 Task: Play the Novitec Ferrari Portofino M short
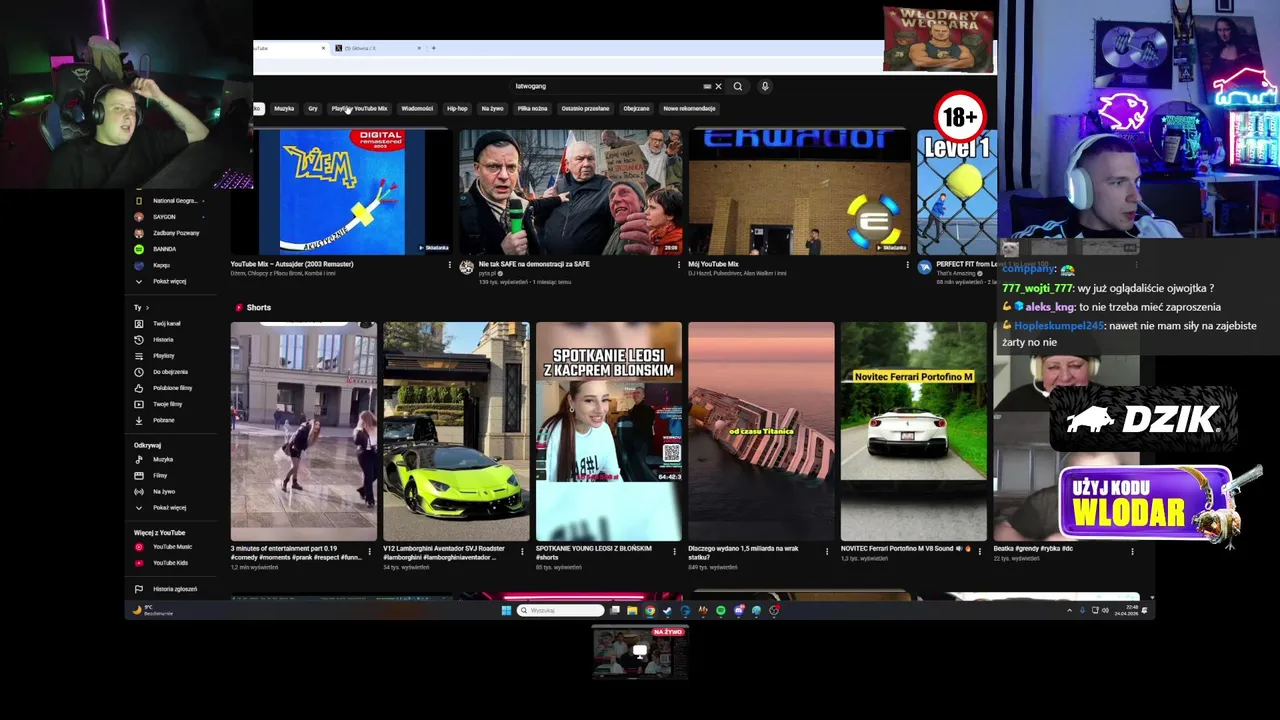pos(913,431)
